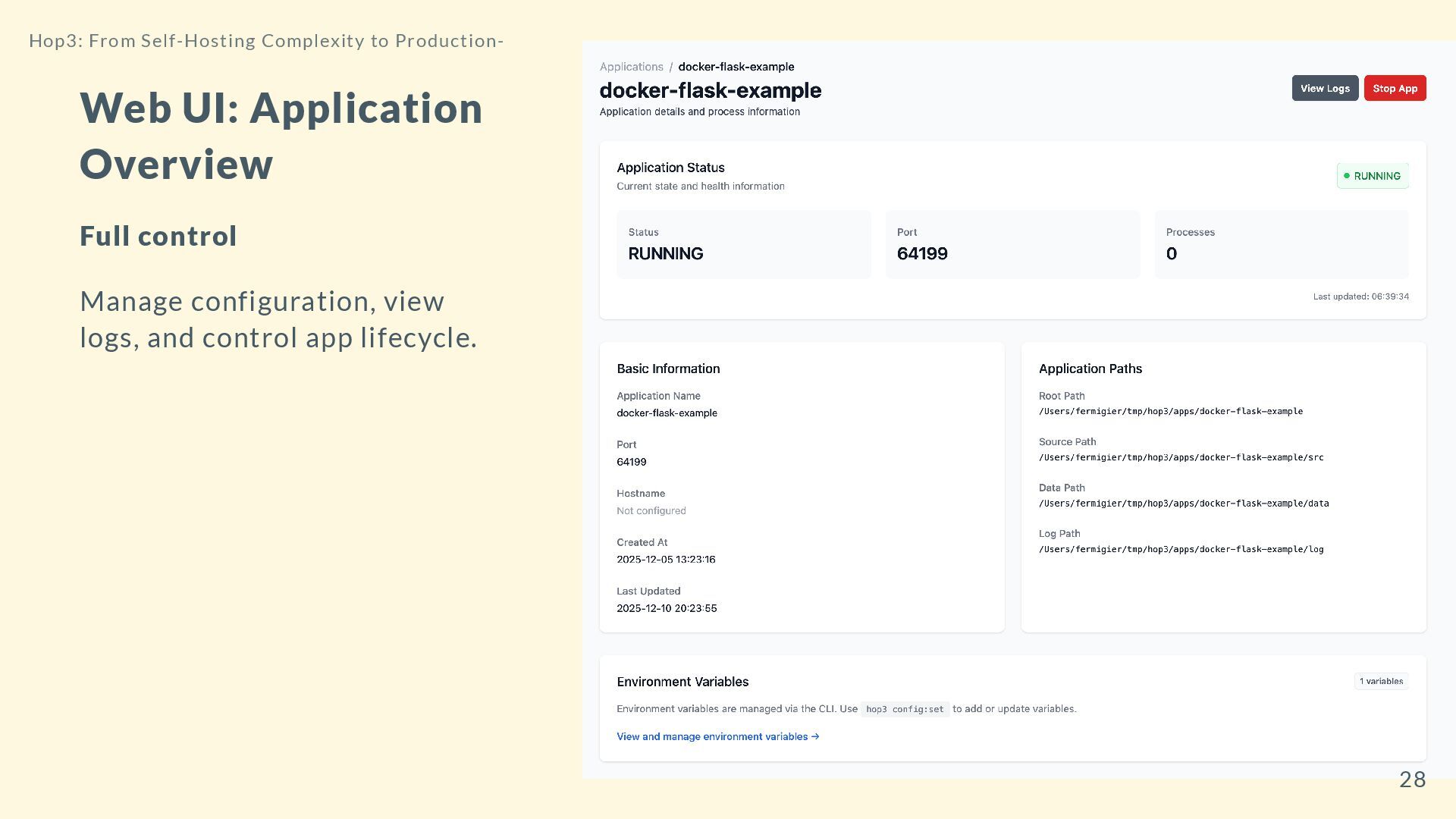Select the Log Path value text
1456x819 pixels.
click(1181, 550)
